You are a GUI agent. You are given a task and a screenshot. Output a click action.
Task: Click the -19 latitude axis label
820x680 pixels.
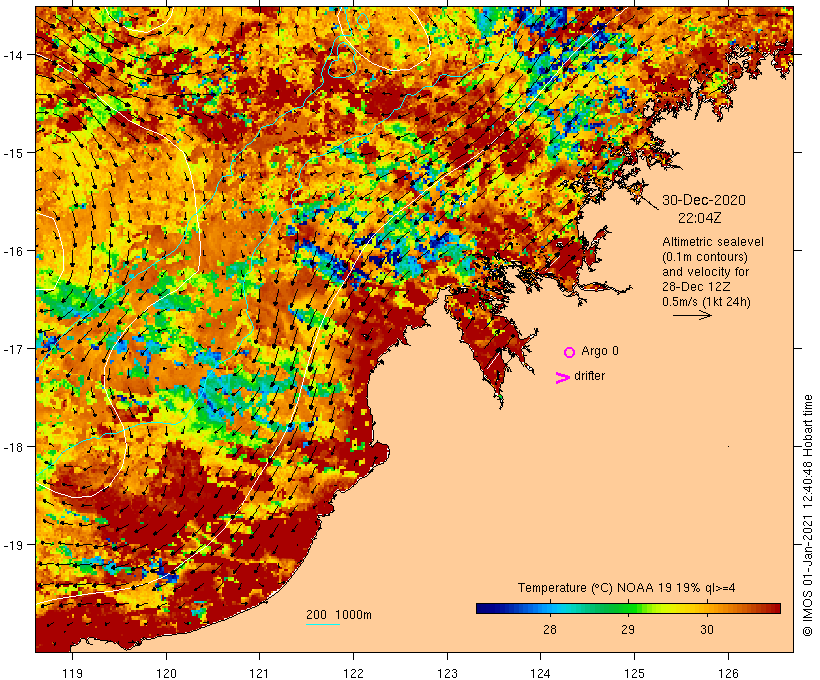pos(13,545)
